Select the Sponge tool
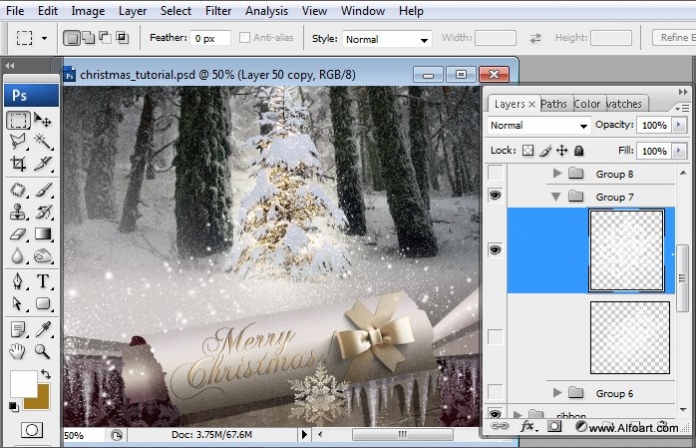This screenshot has height=448, width=696. click(43, 256)
